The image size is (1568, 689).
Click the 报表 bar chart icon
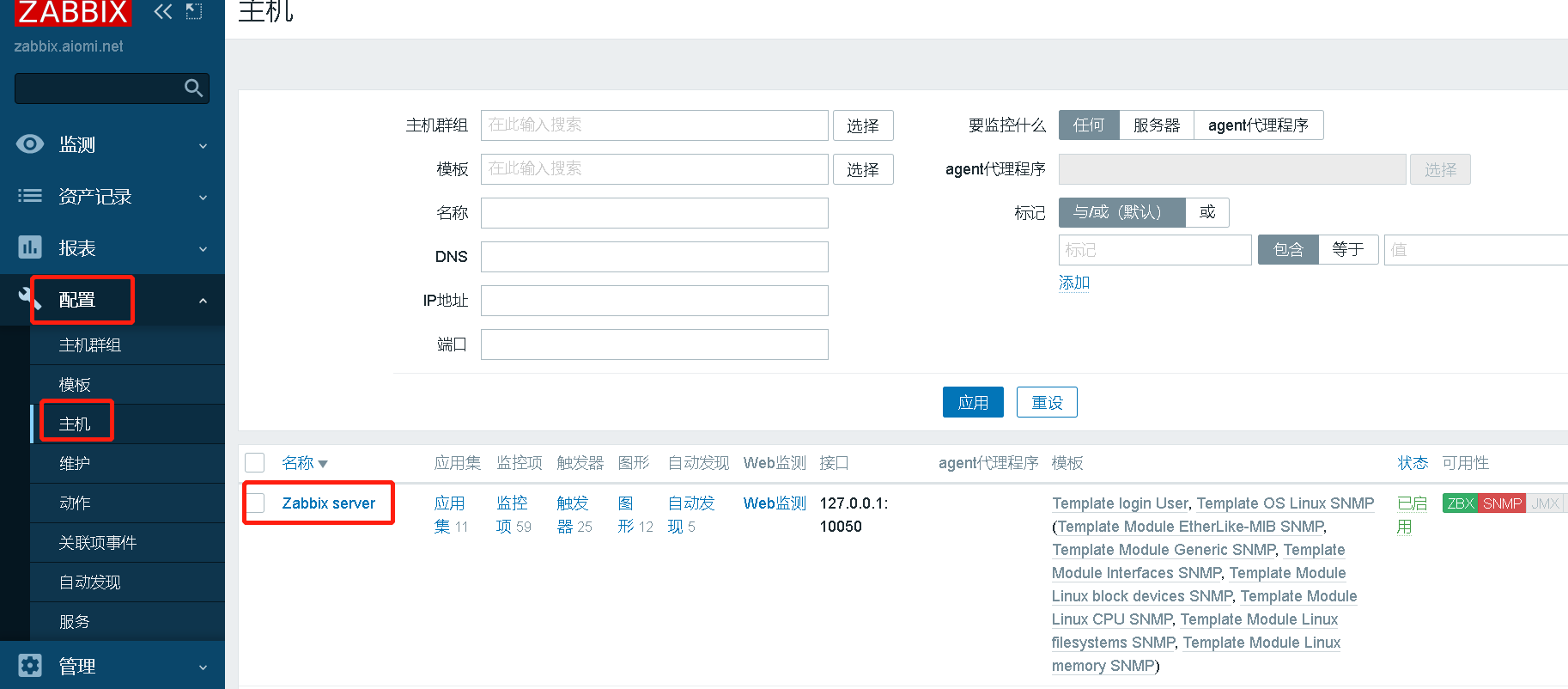click(x=30, y=247)
